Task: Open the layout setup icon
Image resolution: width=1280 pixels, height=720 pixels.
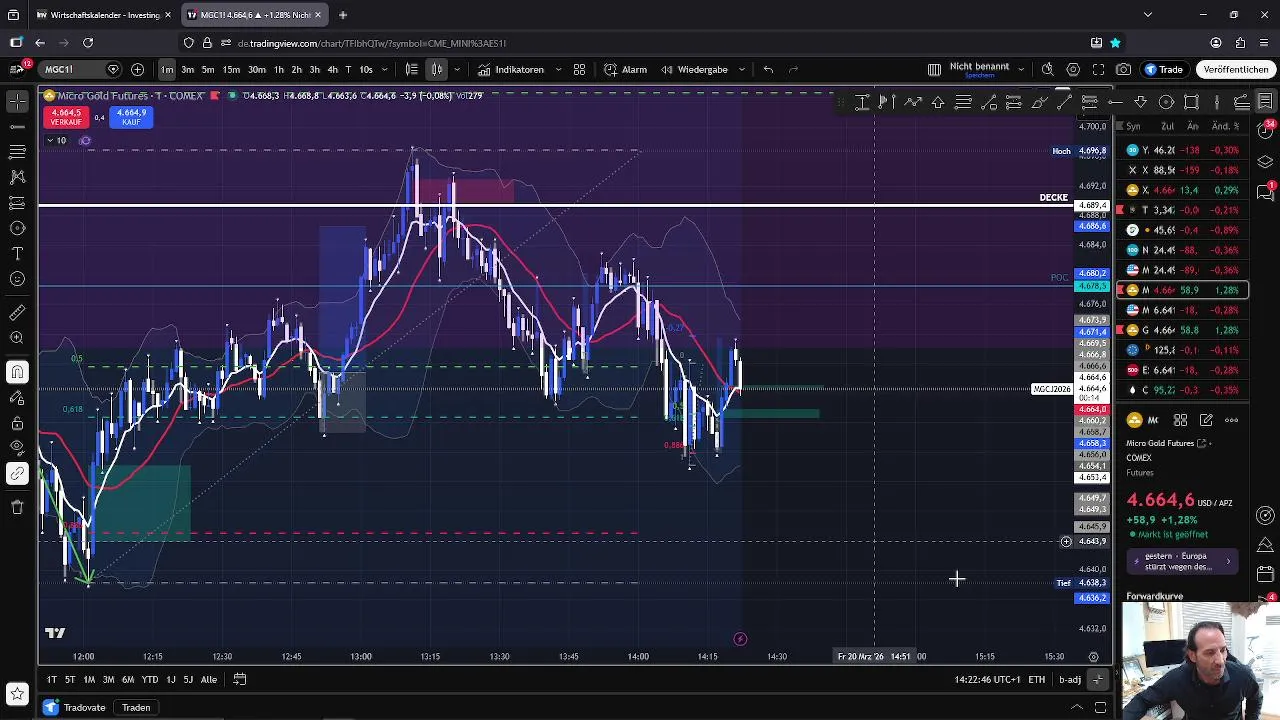Action: [x=934, y=70]
